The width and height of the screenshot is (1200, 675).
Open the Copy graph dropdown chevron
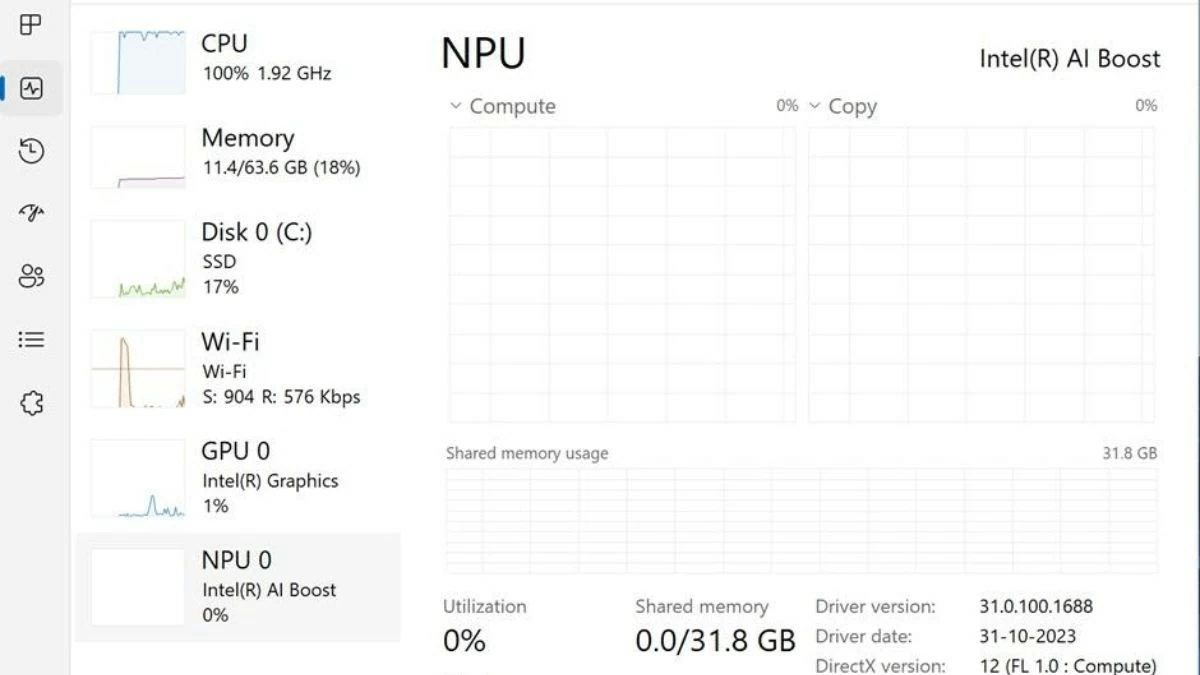(x=814, y=106)
